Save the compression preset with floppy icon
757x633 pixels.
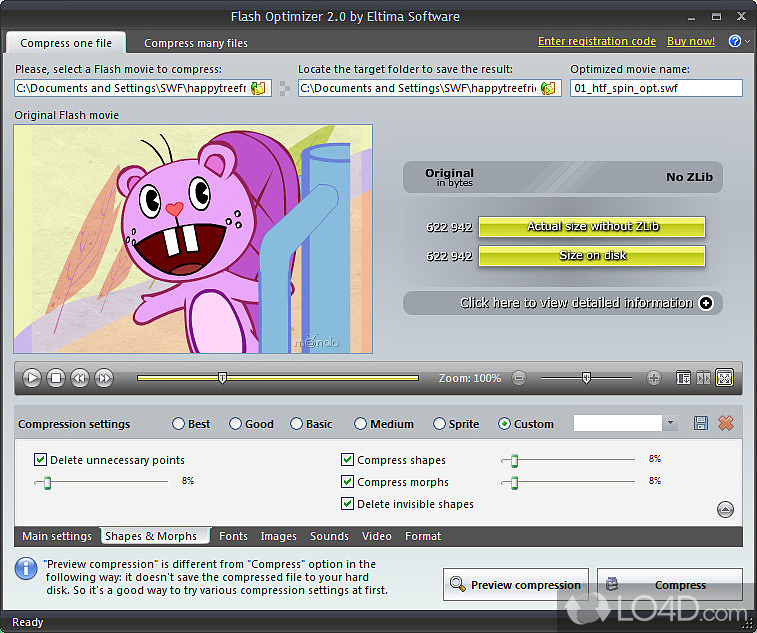(701, 424)
